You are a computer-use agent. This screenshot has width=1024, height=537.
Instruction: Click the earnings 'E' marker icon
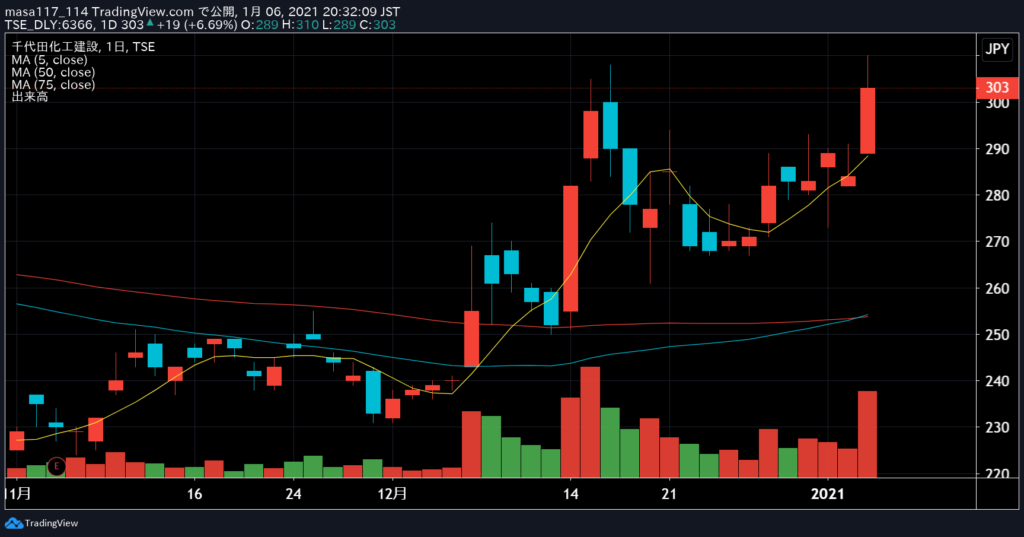click(57, 466)
